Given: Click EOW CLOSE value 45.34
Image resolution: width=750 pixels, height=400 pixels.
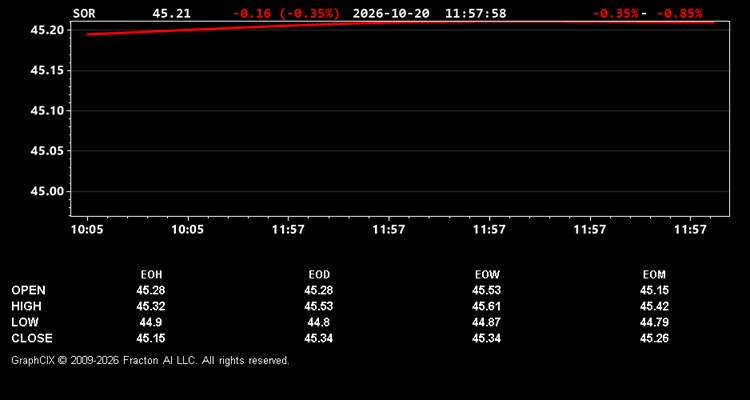Looking at the screenshot, I should pyautogui.click(x=486, y=338).
